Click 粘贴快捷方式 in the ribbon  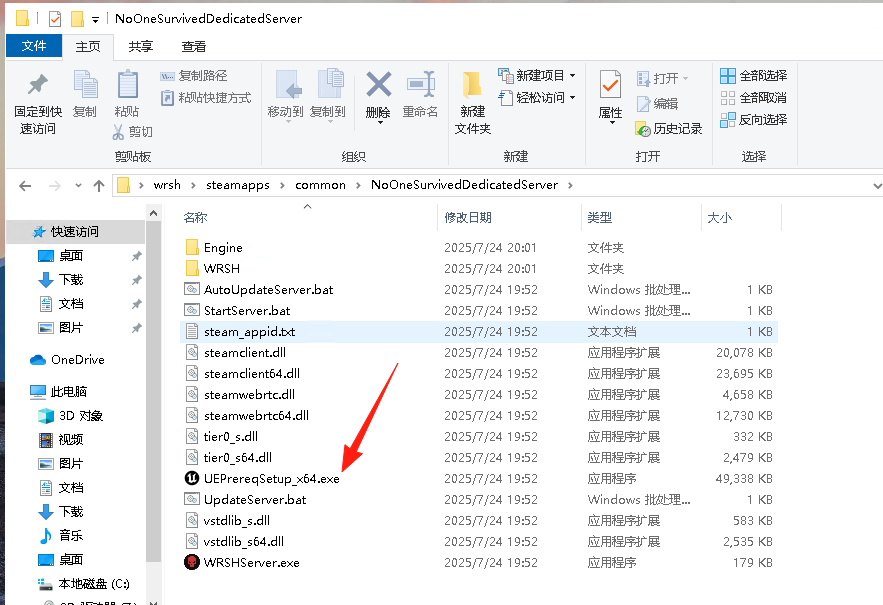pyautogui.click(x=206, y=98)
